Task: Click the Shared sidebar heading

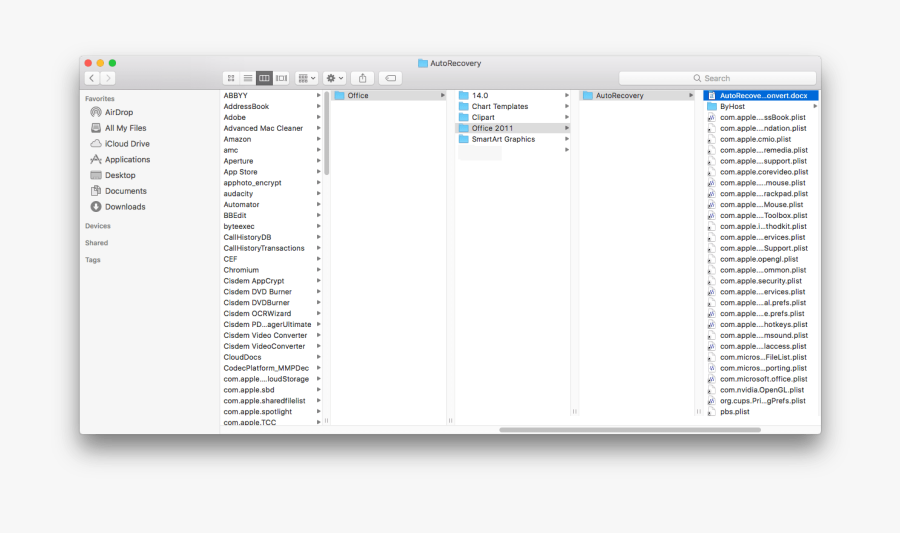Action: coord(96,243)
